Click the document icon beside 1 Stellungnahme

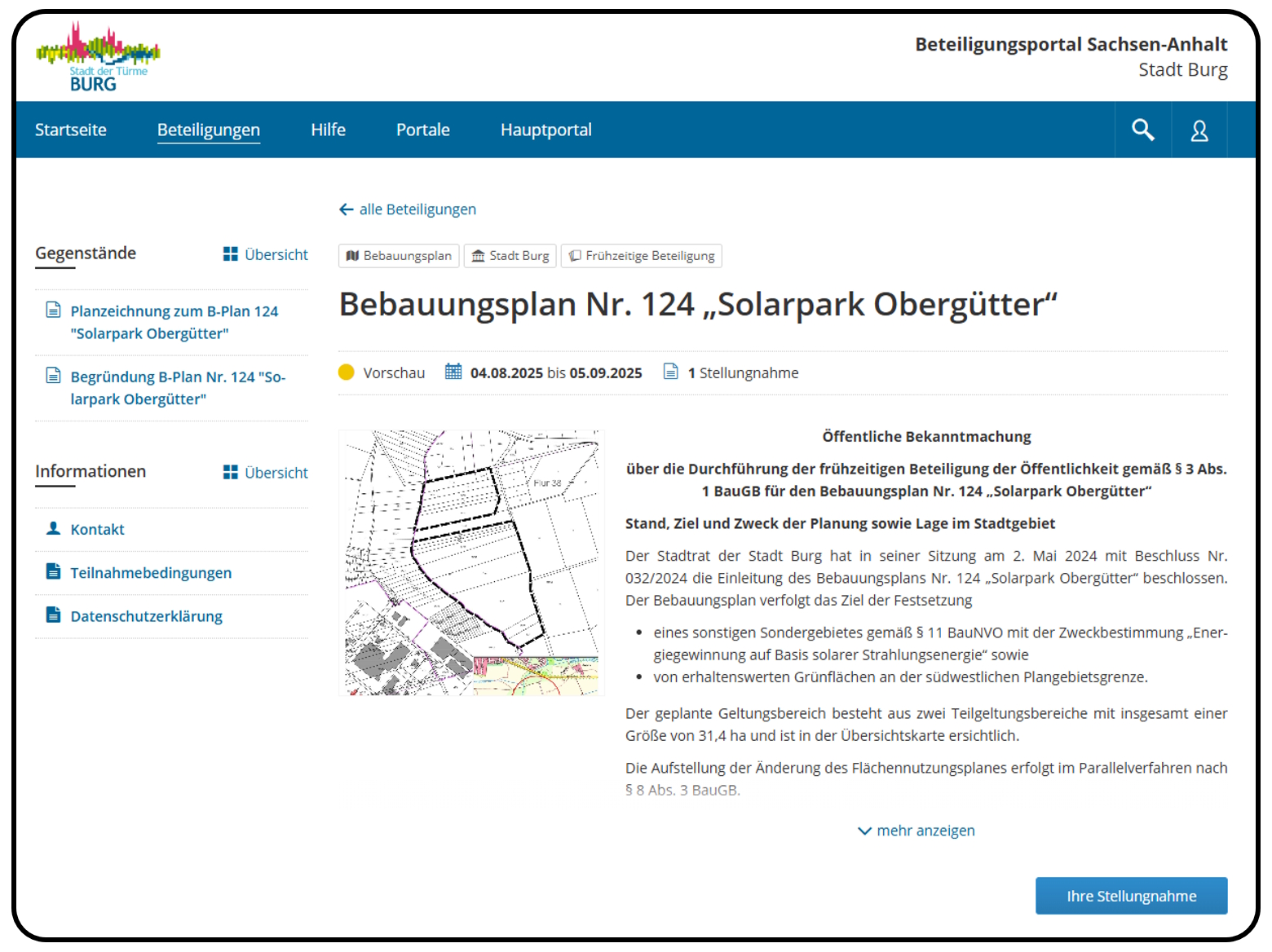click(670, 372)
